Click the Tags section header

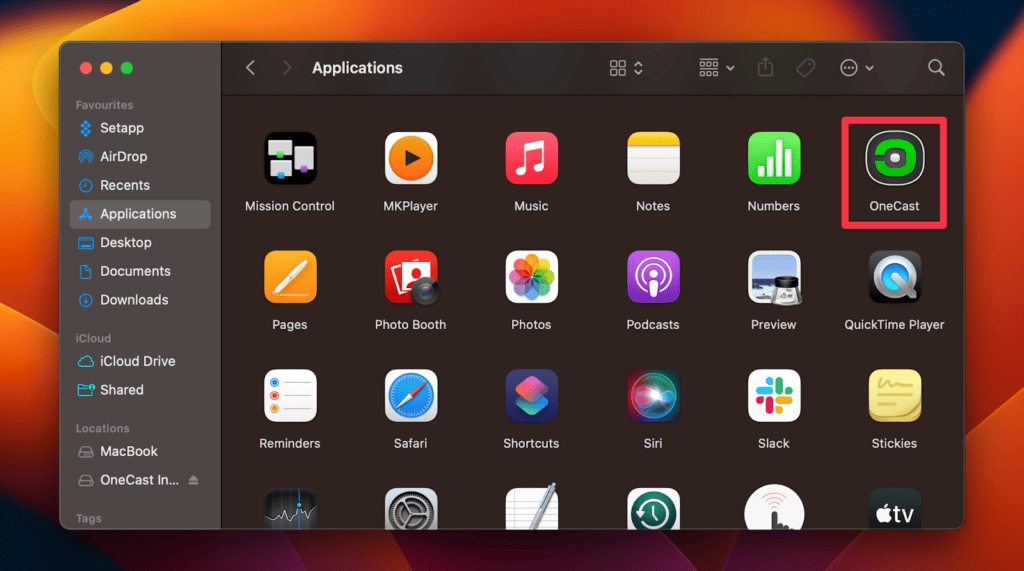pos(88,519)
